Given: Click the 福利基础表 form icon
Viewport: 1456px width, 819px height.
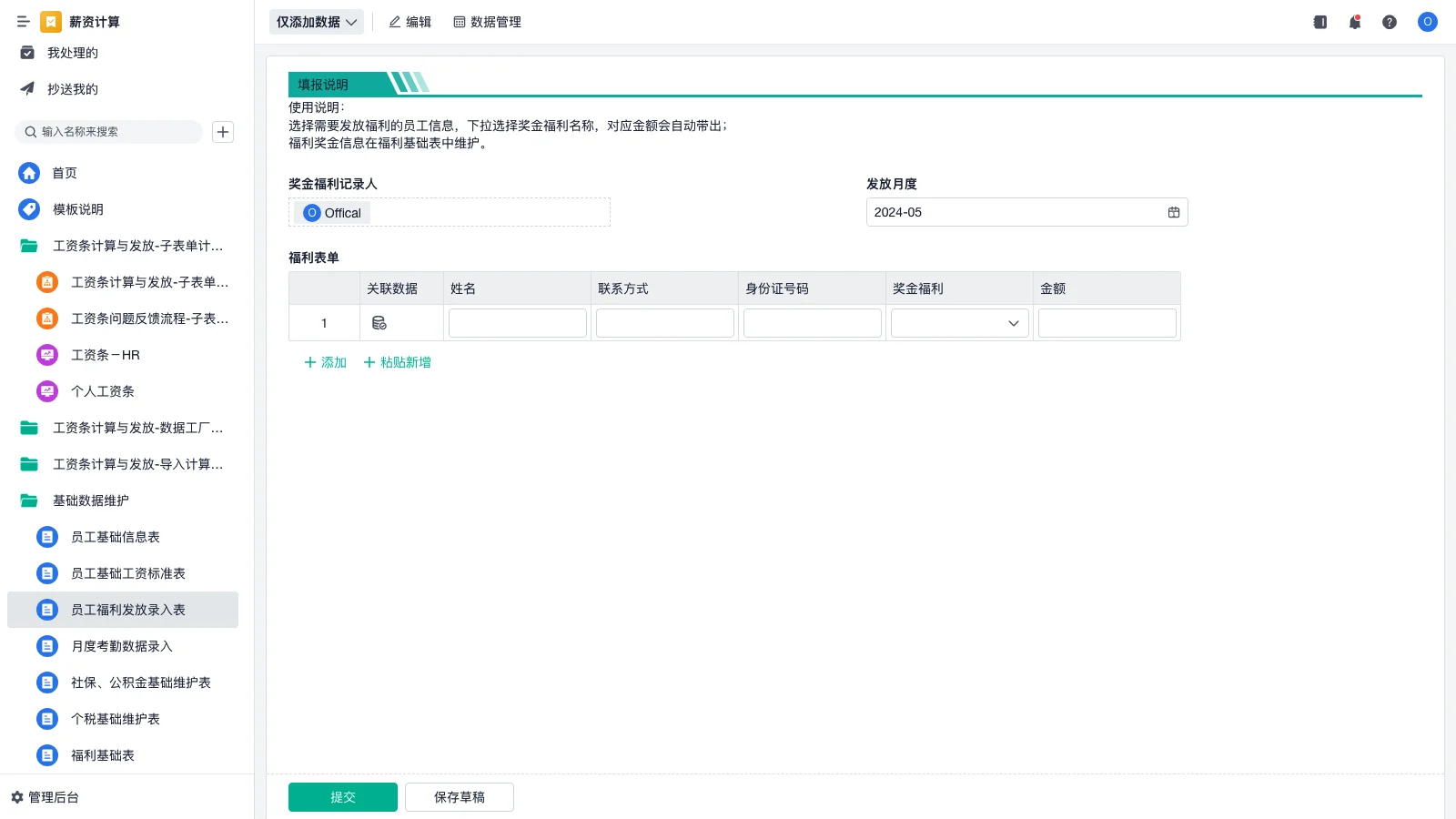Looking at the screenshot, I should tap(47, 755).
